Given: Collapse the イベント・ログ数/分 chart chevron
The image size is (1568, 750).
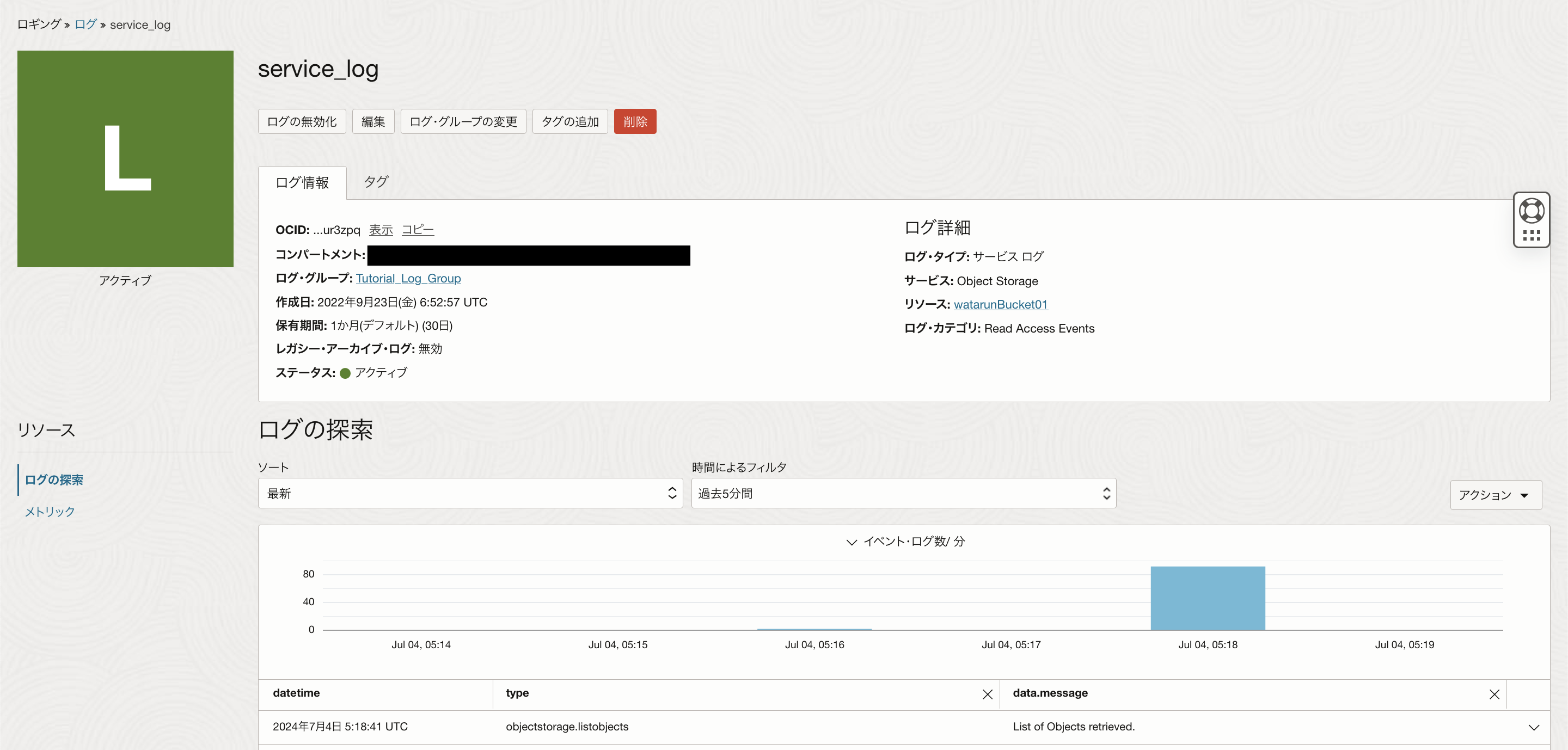Looking at the screenshot, I should pos(852,542).
